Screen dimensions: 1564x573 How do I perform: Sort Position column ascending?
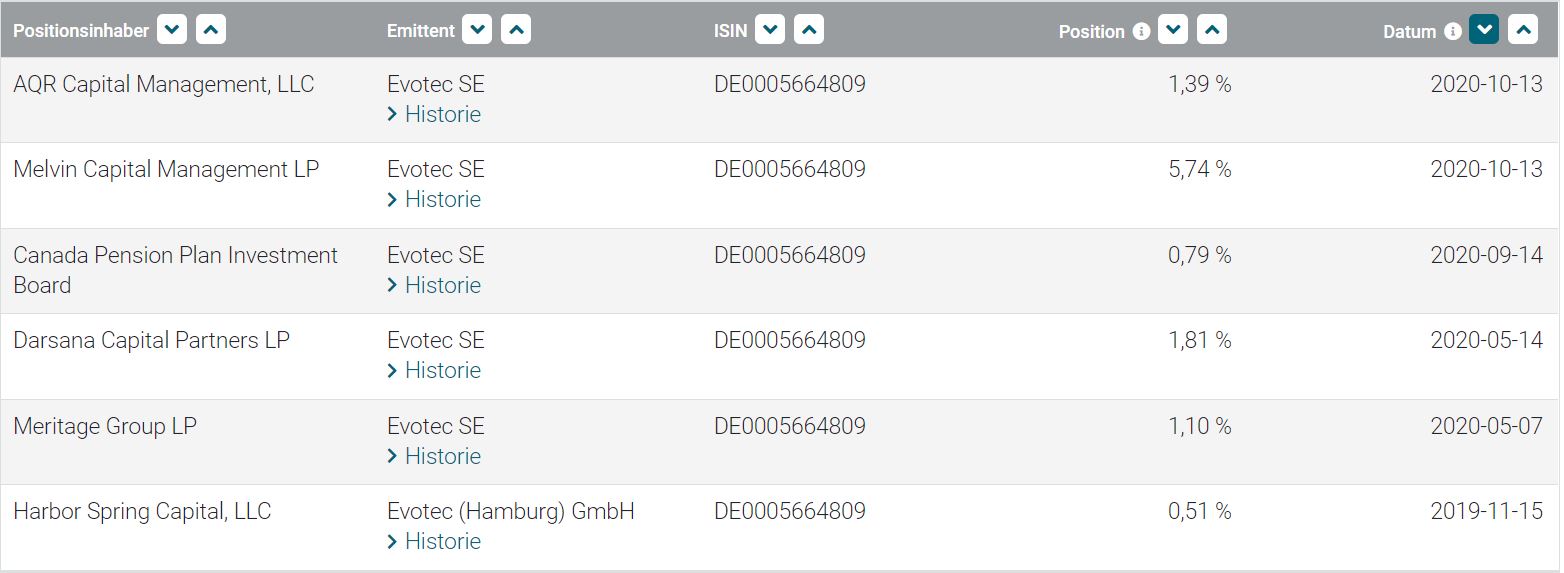click(x=1211, y=30)
